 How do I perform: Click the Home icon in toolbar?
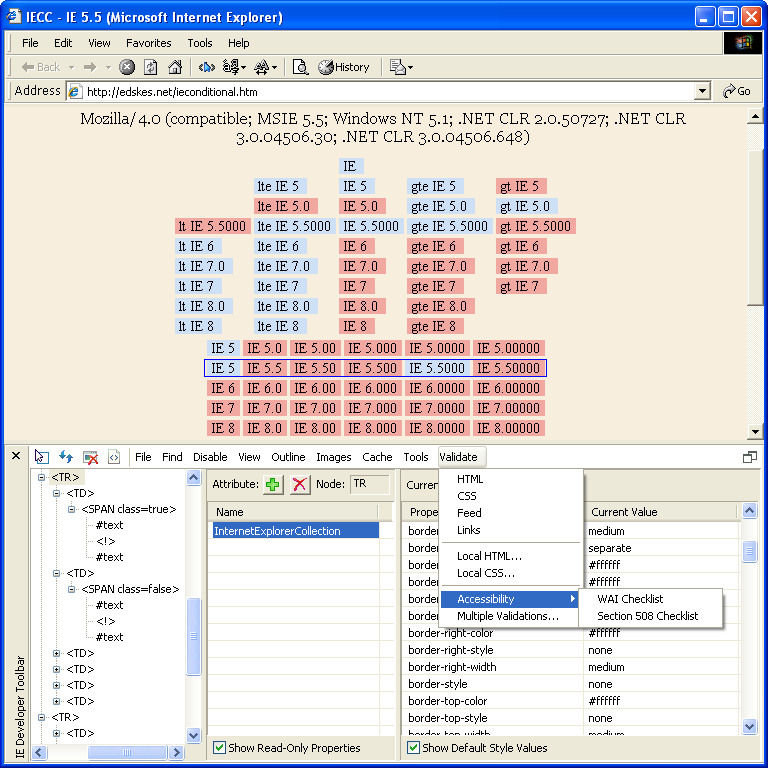175,67
